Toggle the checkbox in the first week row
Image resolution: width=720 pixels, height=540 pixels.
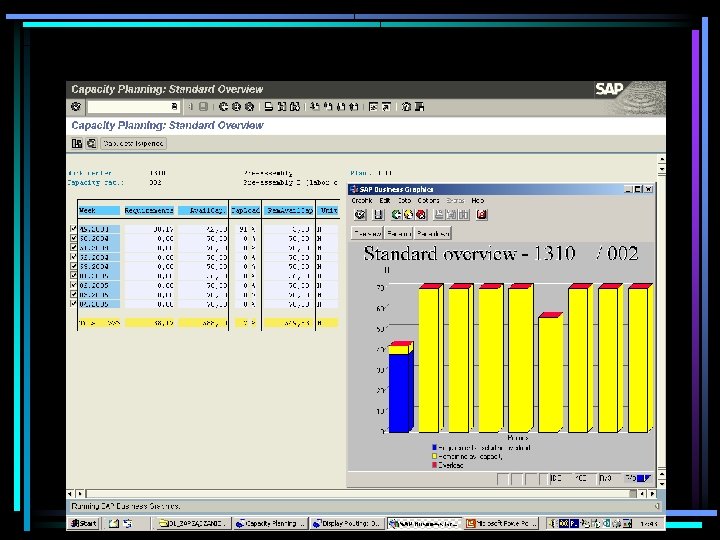click(x=73, y=229)
